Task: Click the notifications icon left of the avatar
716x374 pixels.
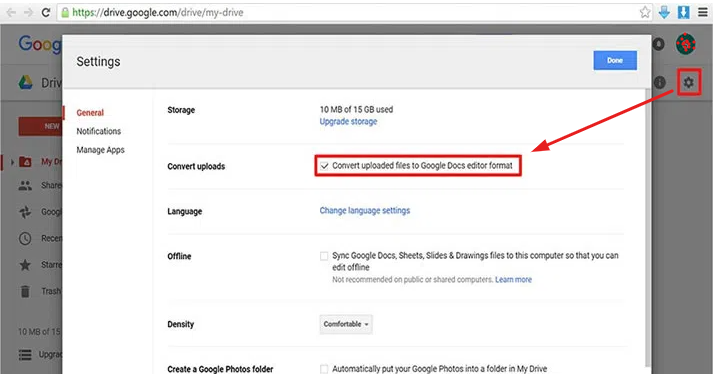Action: (x=658, y=44)
